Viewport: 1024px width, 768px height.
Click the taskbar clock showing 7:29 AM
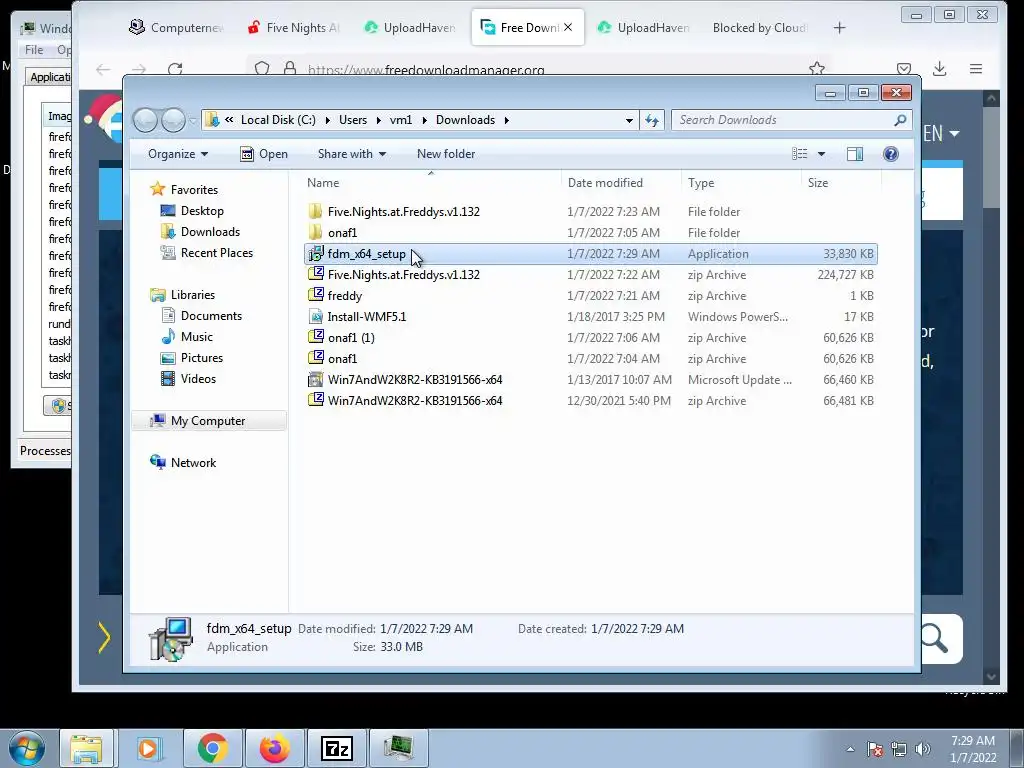click(x=972, y=749)
